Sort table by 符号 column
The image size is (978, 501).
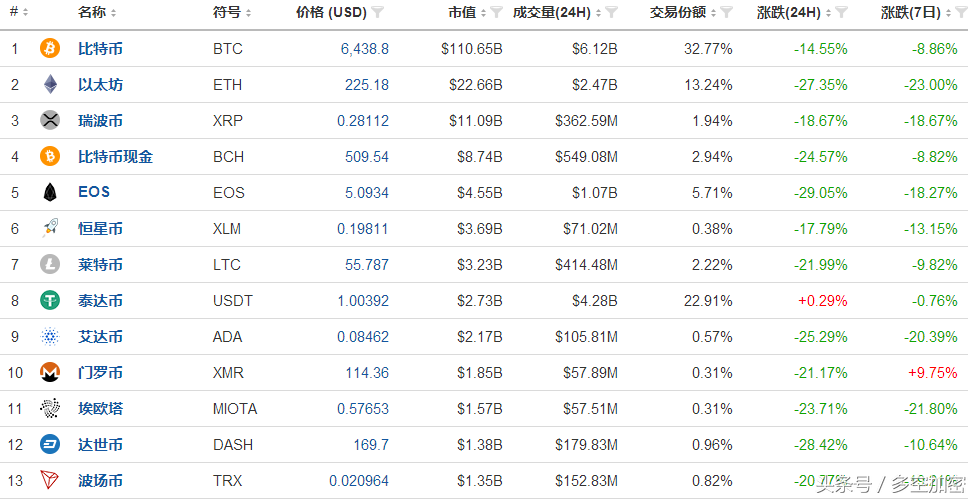pyautogui.click(x=248, y=12)
